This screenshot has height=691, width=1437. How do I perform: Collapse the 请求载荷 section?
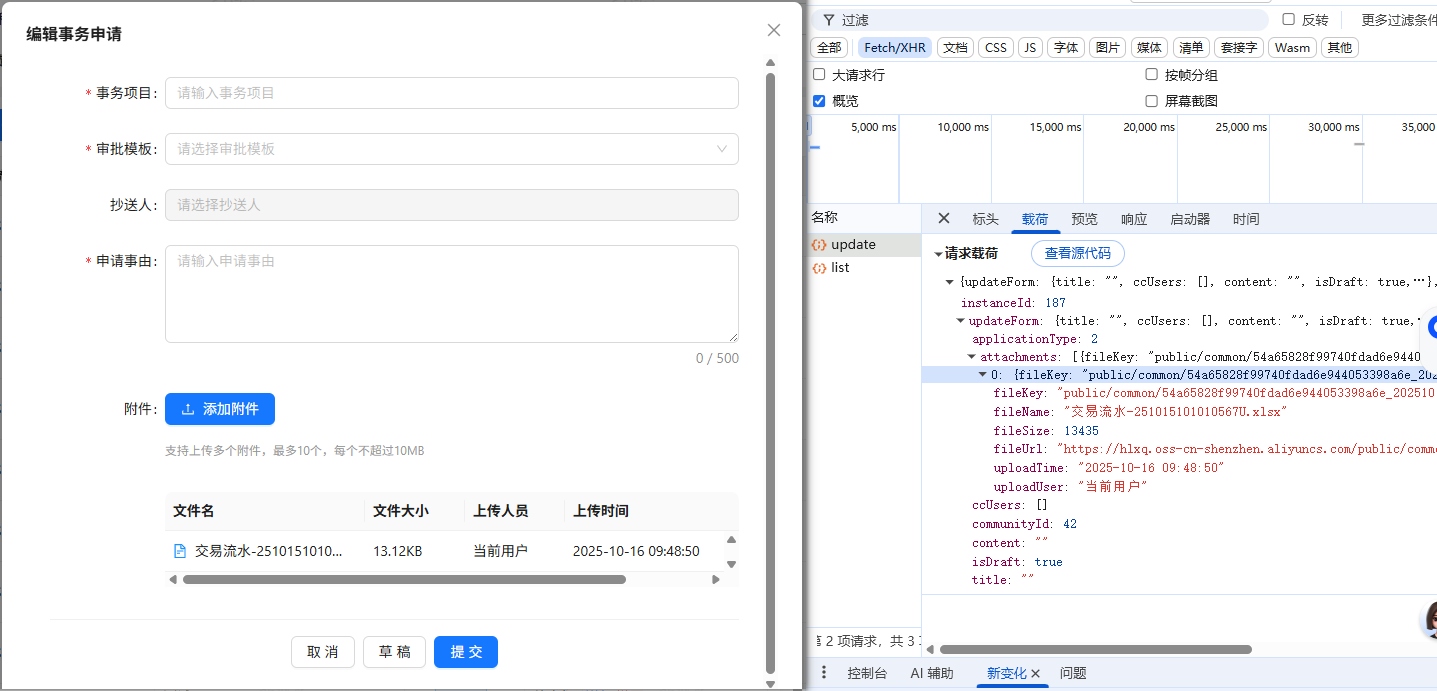tap(938, 254)
